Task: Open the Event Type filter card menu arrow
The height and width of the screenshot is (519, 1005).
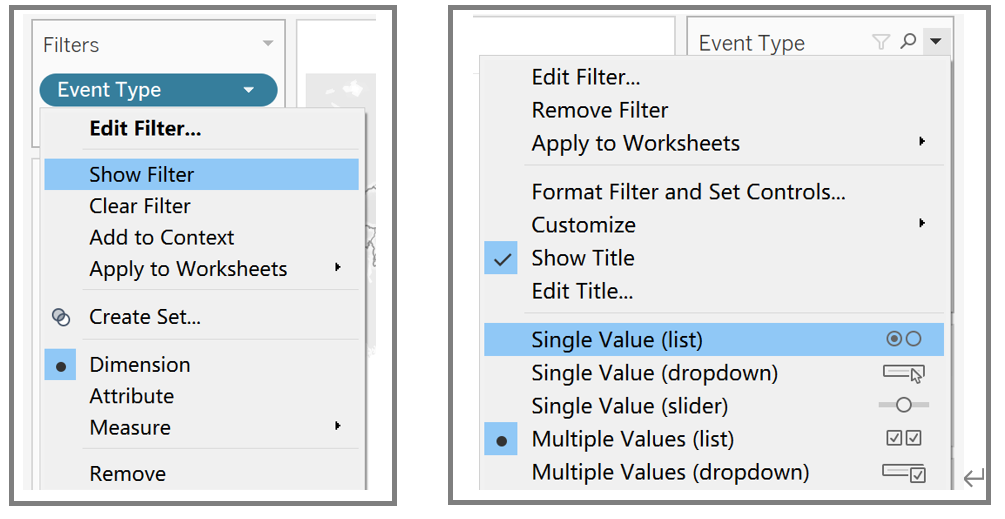Action: (x=935, y=42)
